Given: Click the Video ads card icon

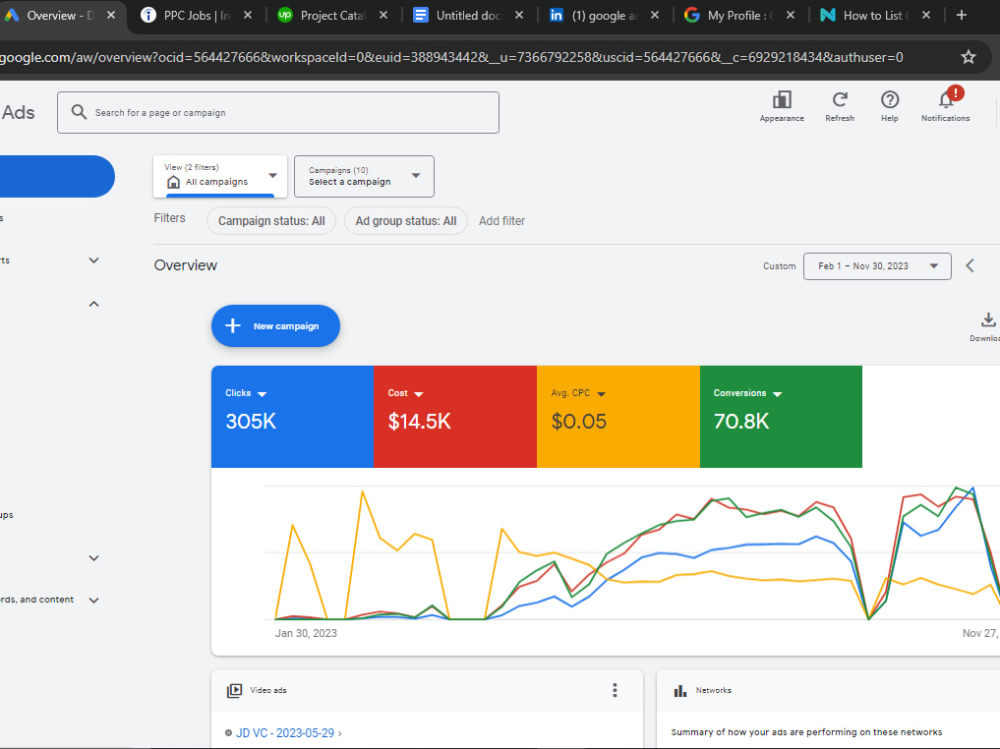Looking at the screenshot, I should pos(234,690).
